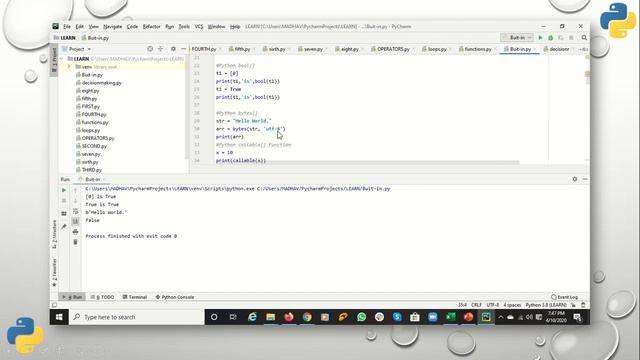Screen dimensions: 640x360
Task: Open the File menu
Action: pyautogui.click(x=67, y=26)
